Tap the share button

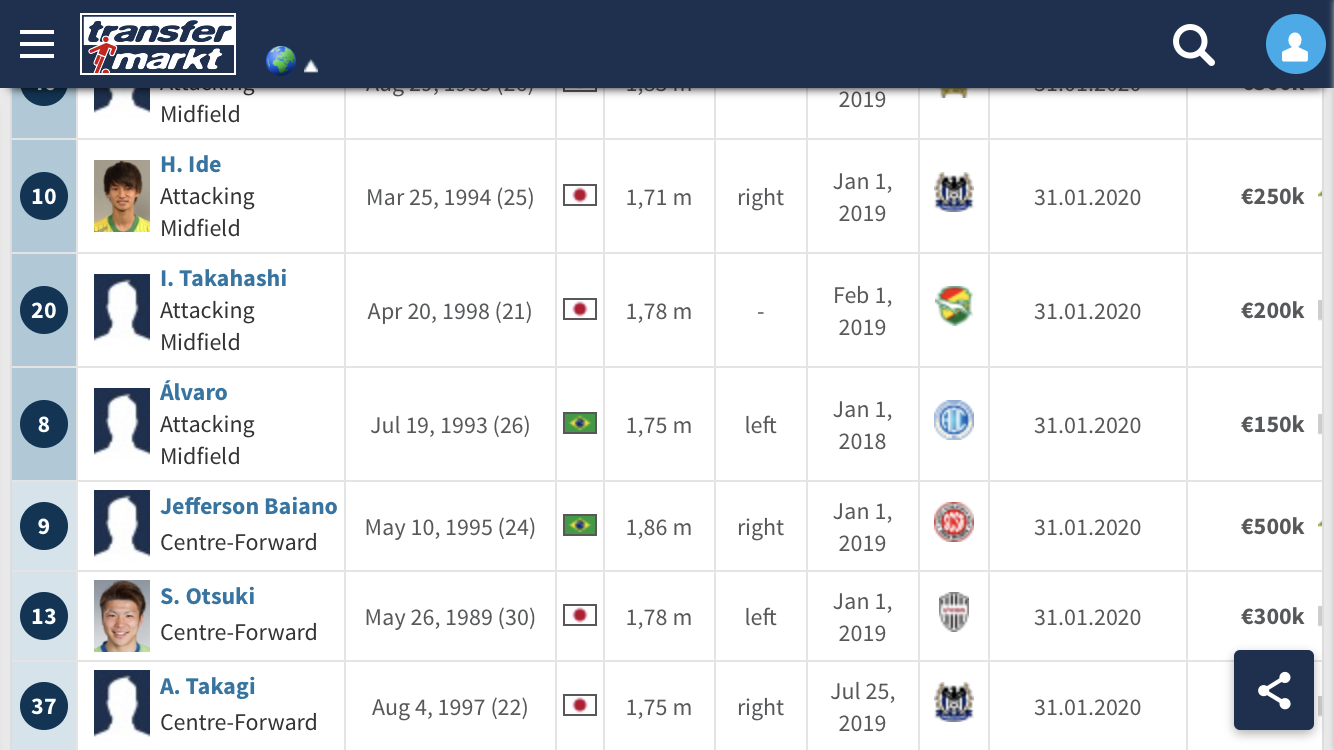1274,690
